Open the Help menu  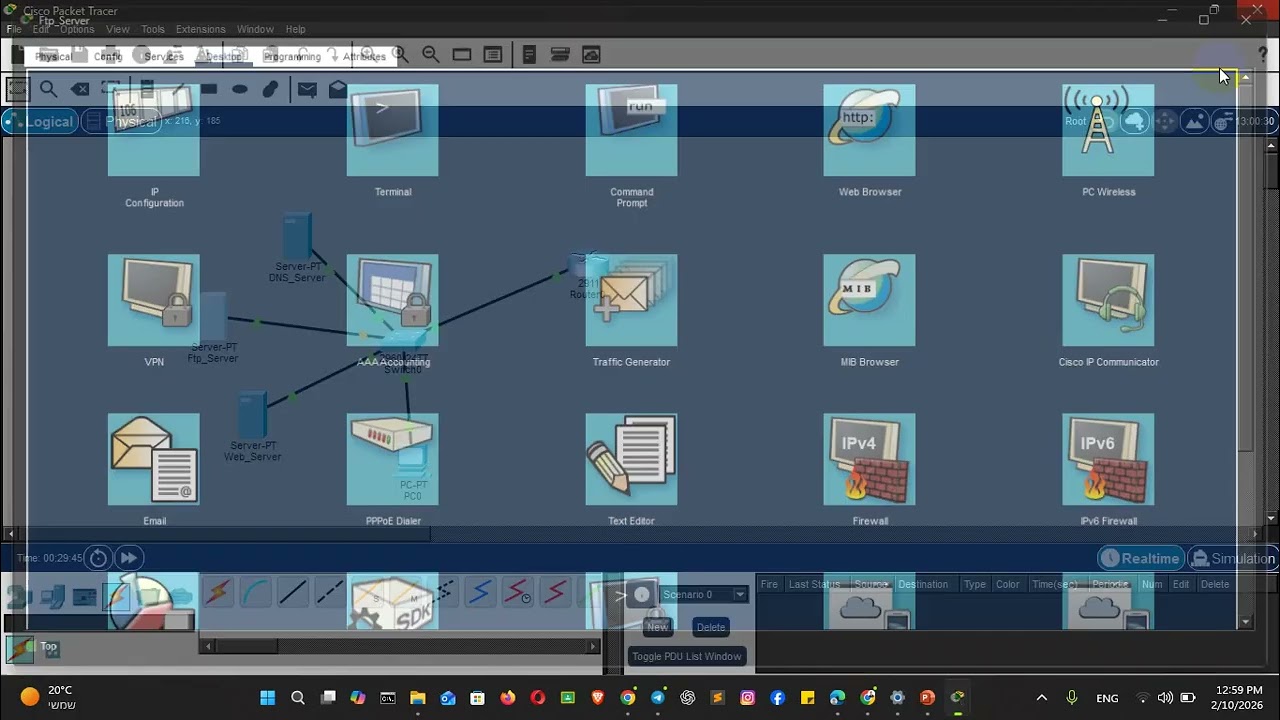point(296,29)
